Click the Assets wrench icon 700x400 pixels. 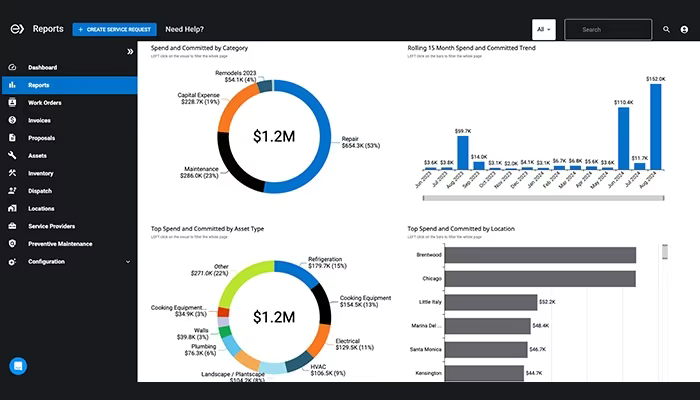tap(12, 155)
